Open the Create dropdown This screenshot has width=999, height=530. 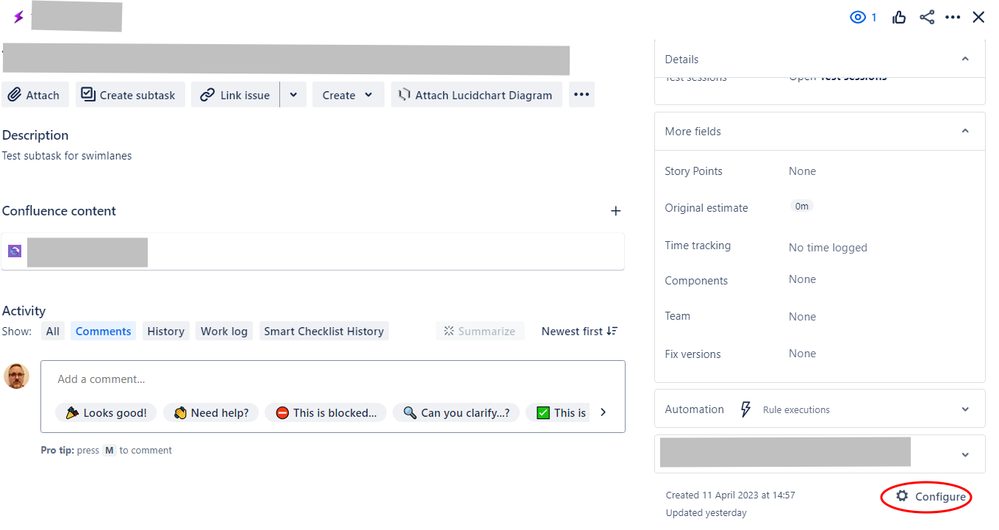(348, 95)
